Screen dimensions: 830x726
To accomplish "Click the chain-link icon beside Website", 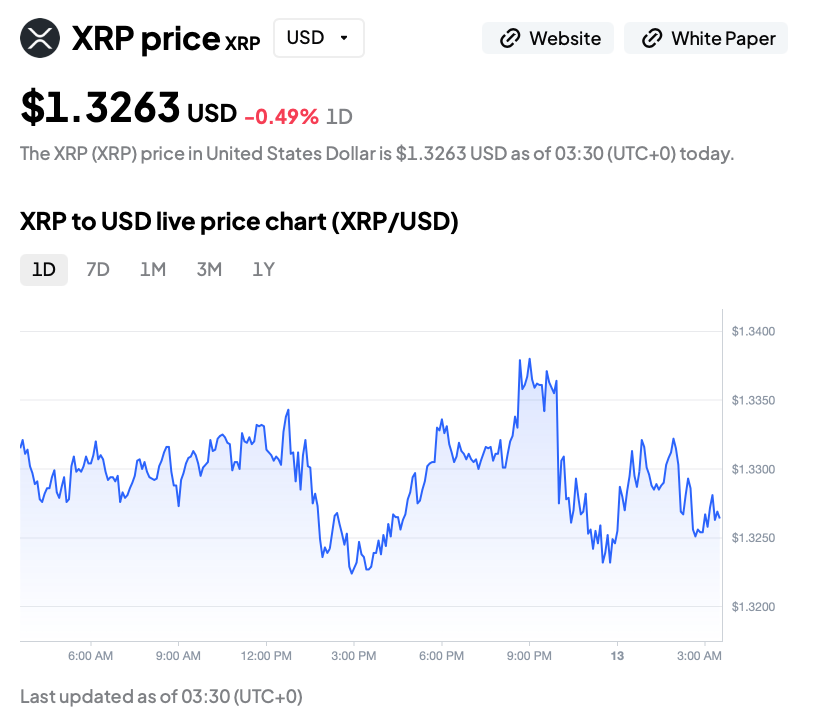I will [510, 39].
